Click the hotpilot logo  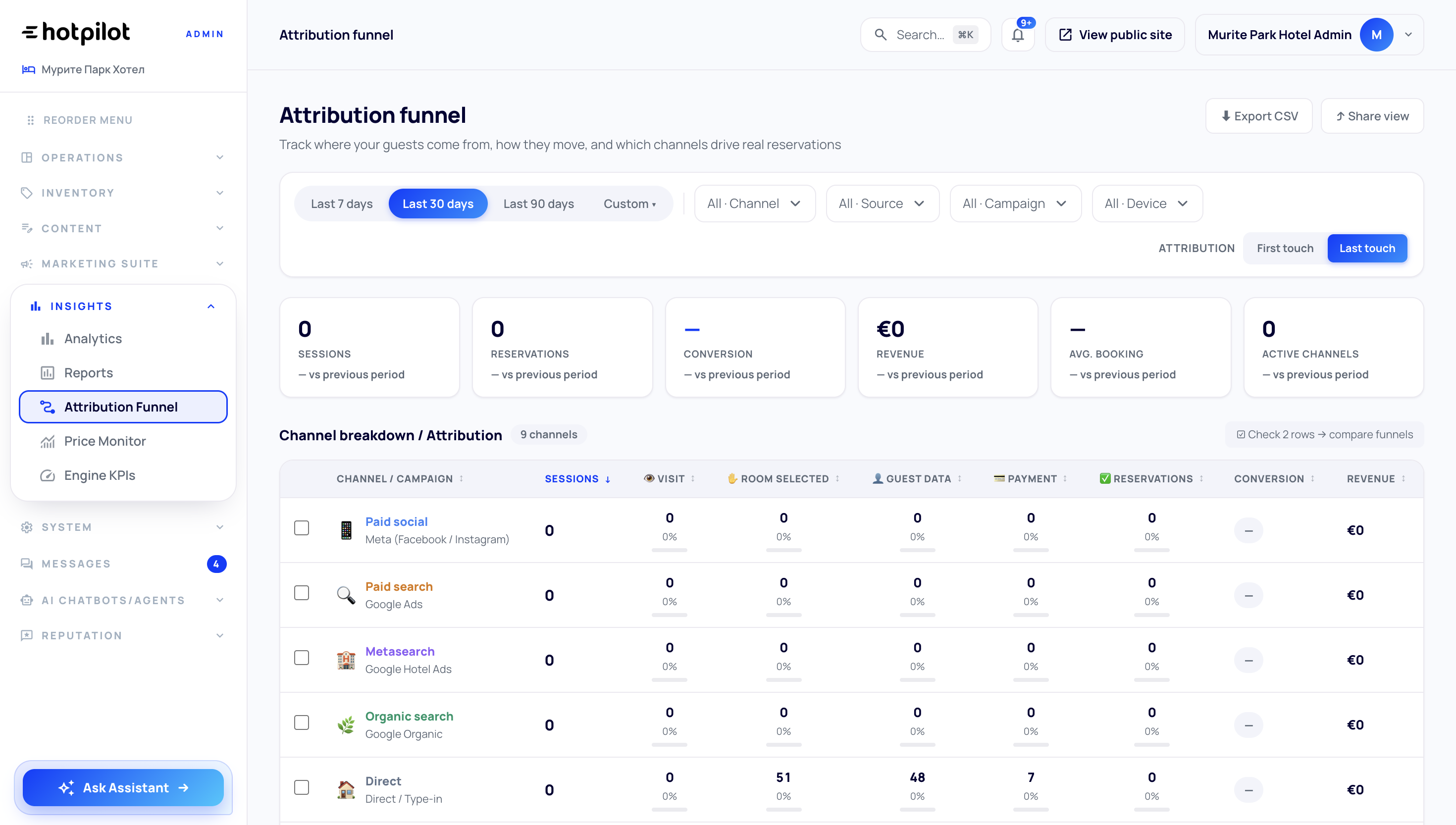(75, 33)
